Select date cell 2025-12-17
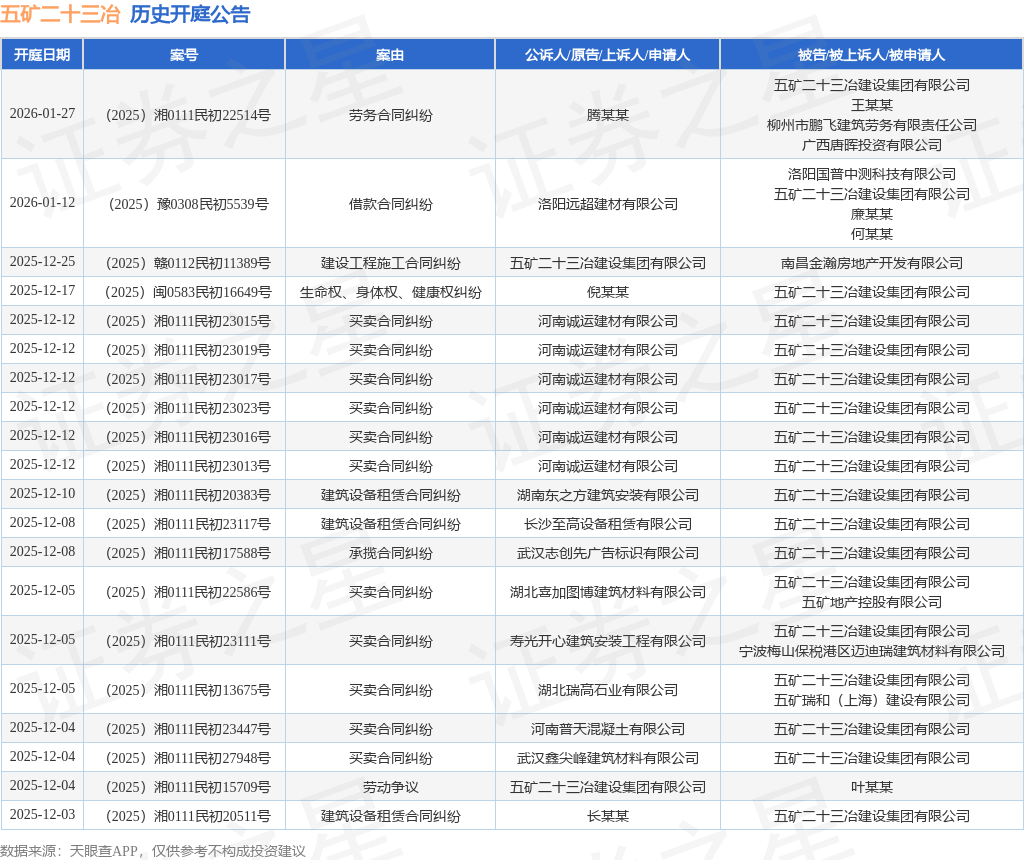The height and width of the screenshot is (860, 1024). 42,290
